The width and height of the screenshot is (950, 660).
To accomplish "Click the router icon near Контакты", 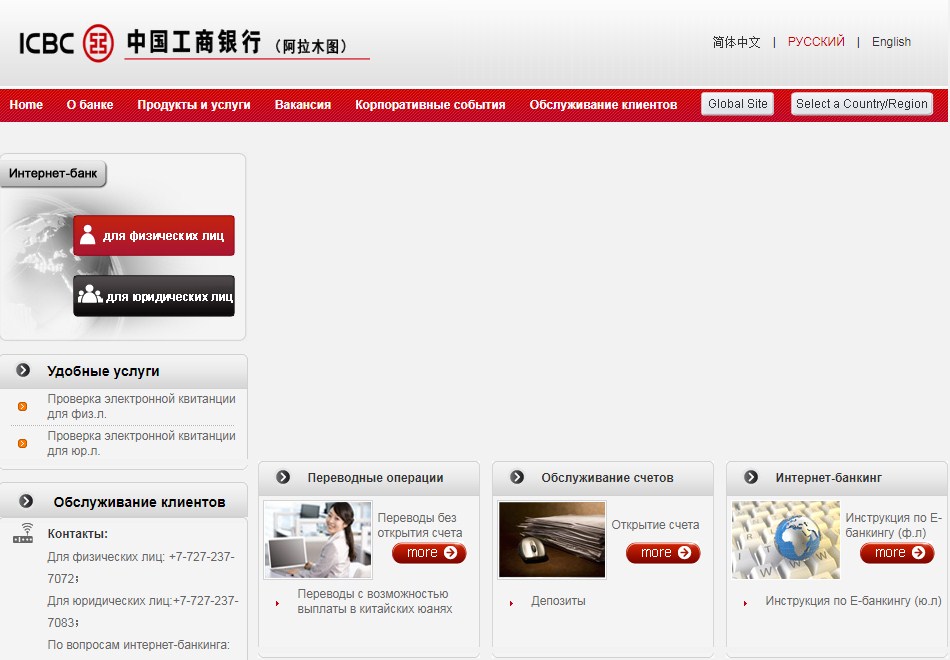I will tap(23, 534).
